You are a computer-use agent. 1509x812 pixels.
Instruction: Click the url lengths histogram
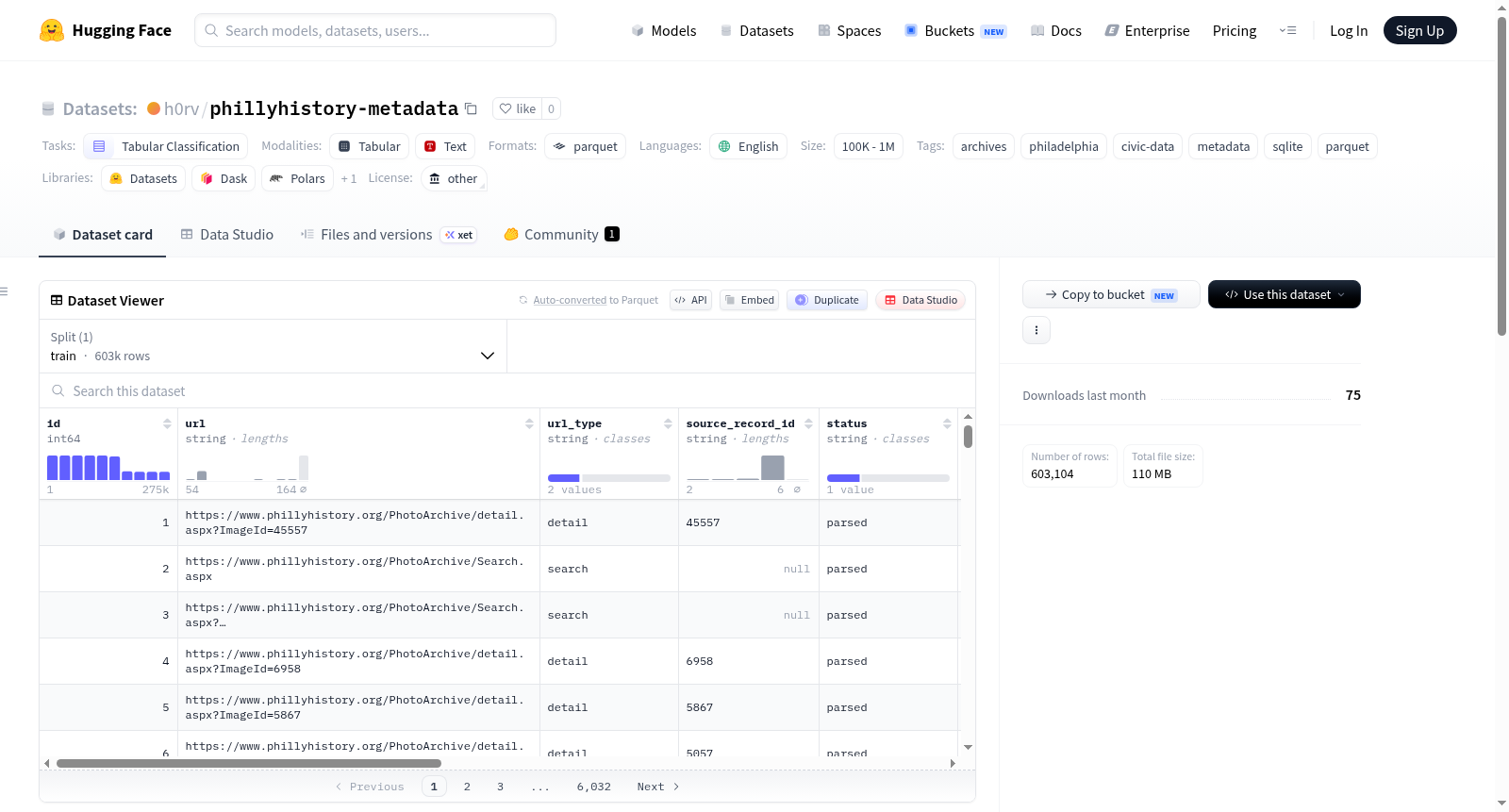point(247,468)
